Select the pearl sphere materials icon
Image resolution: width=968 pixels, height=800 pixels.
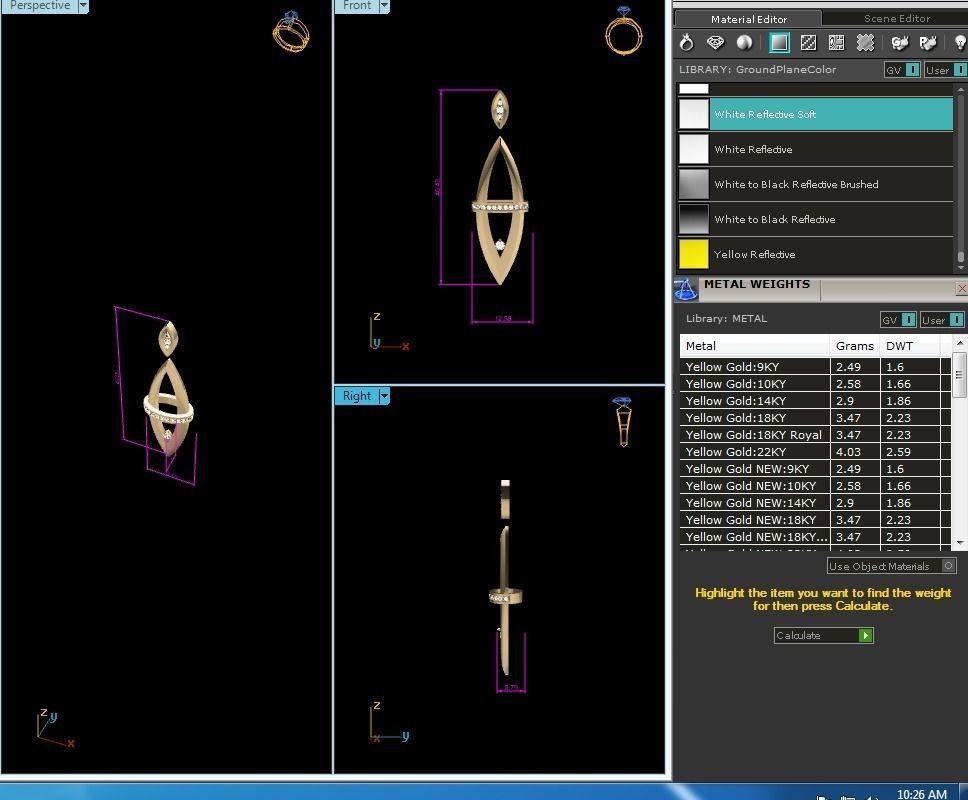745,43
